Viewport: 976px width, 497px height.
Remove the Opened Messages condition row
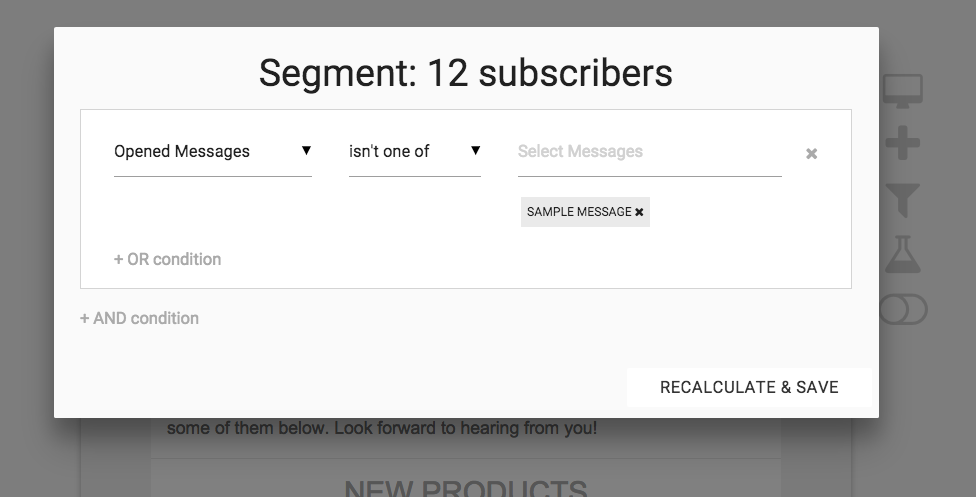click(x=812, y=154)
